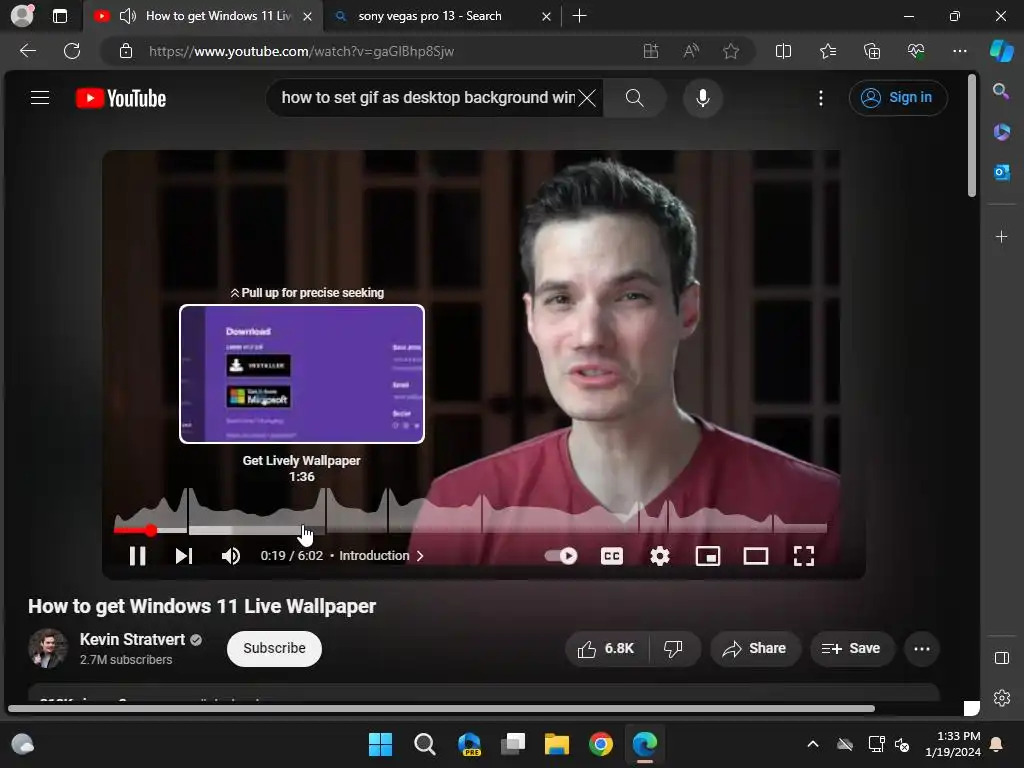Viewport: 1024px width, 768px height.
Task: Open browser Collections
Action: 872,51
